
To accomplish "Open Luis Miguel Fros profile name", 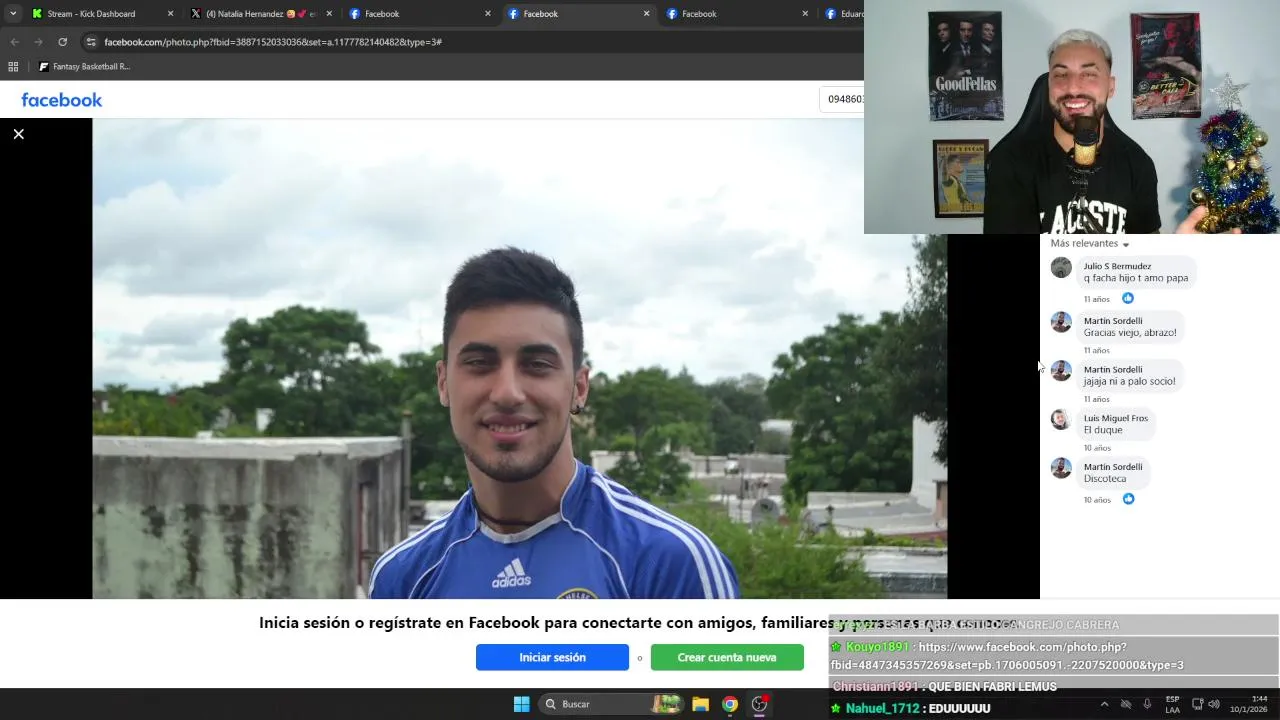I will 1116,418.
